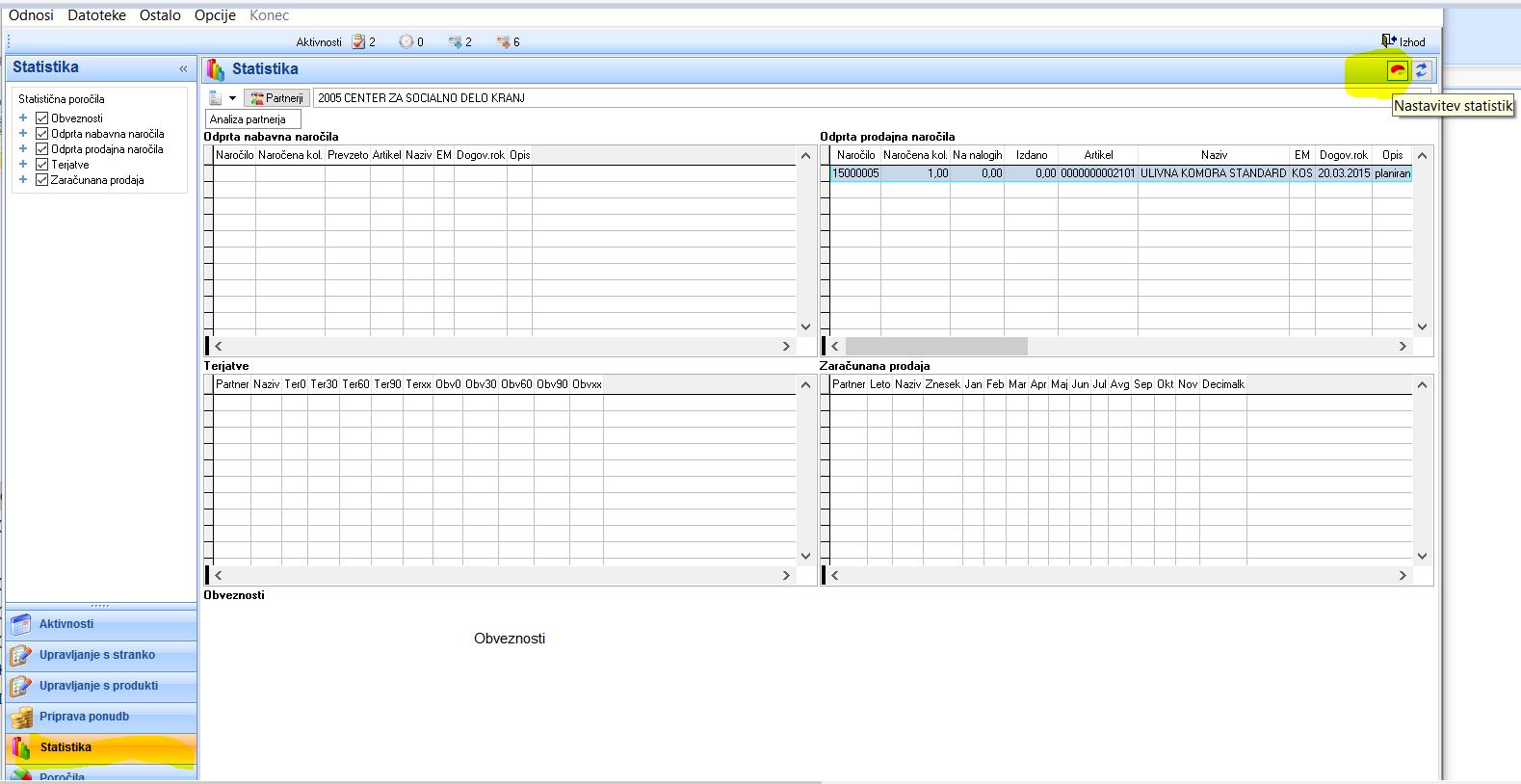Click the Artikel column header in sales orders
The image size is (1521, 784).
coord(1098,155)
